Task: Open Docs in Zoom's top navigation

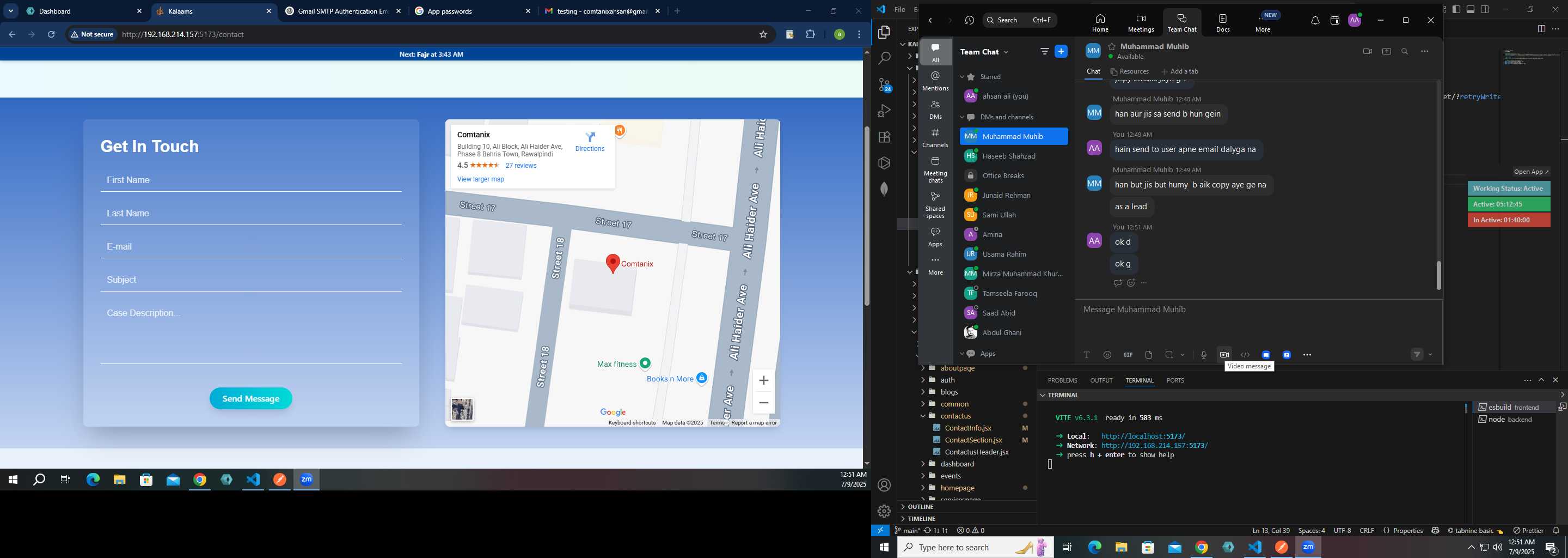Action: [1223, 22]
